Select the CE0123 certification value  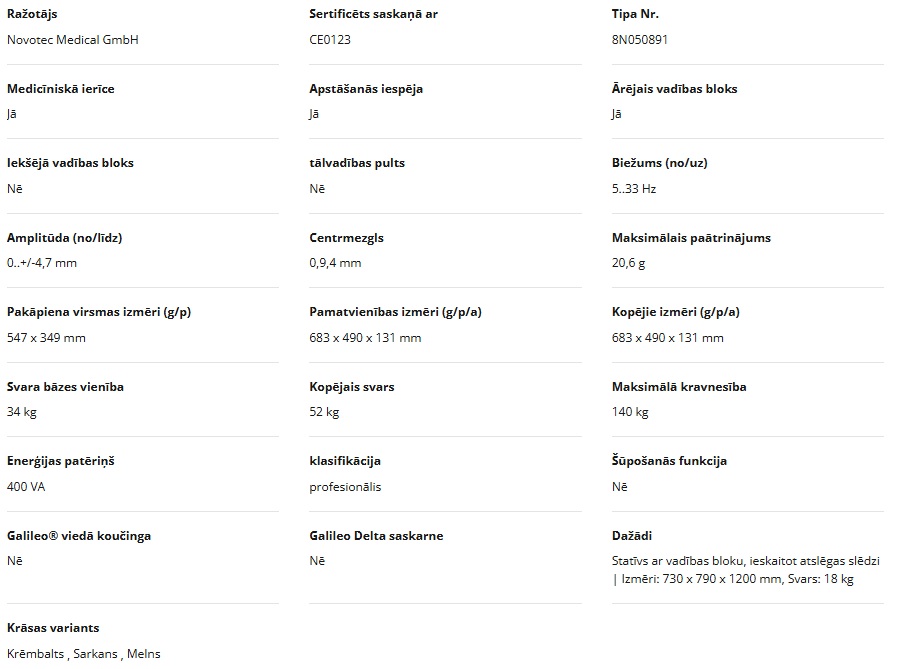coord(330,40)
